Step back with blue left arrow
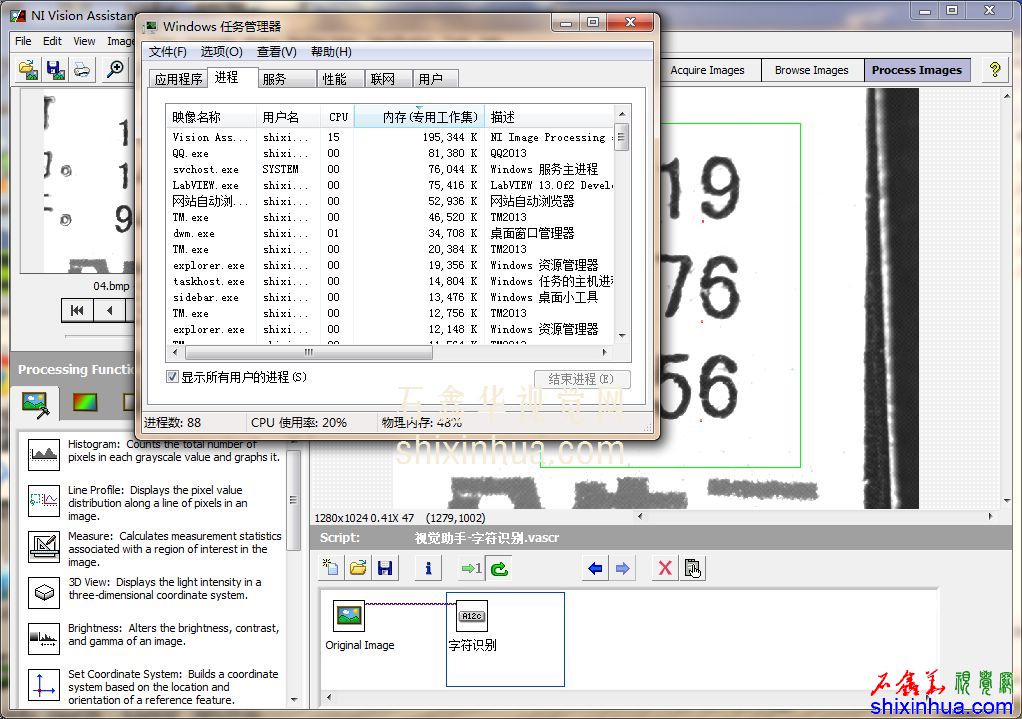This screenshot has height=719, width=1022. pos(595,568)
